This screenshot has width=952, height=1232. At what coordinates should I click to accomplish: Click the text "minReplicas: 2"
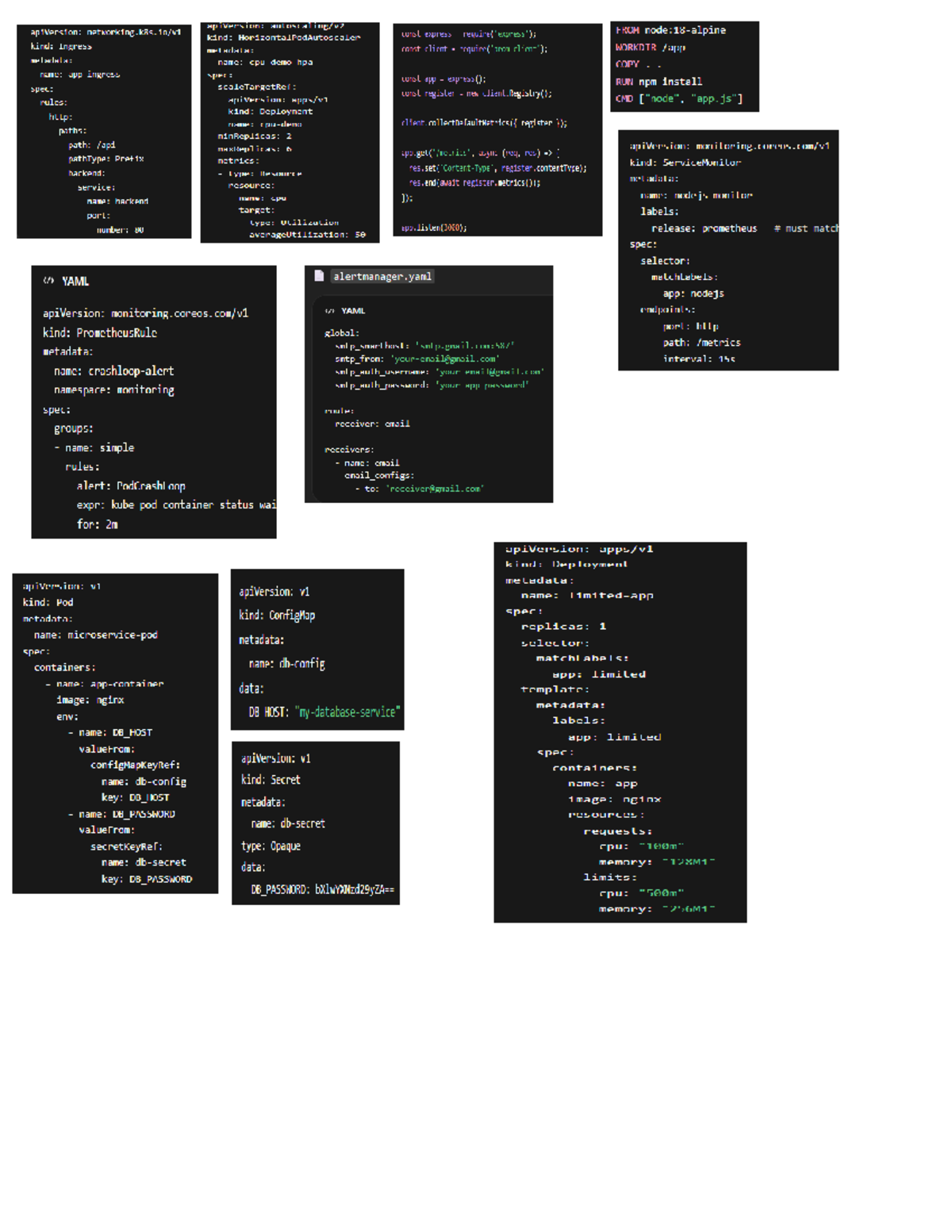pyautogui.click(x=255, y=136)
